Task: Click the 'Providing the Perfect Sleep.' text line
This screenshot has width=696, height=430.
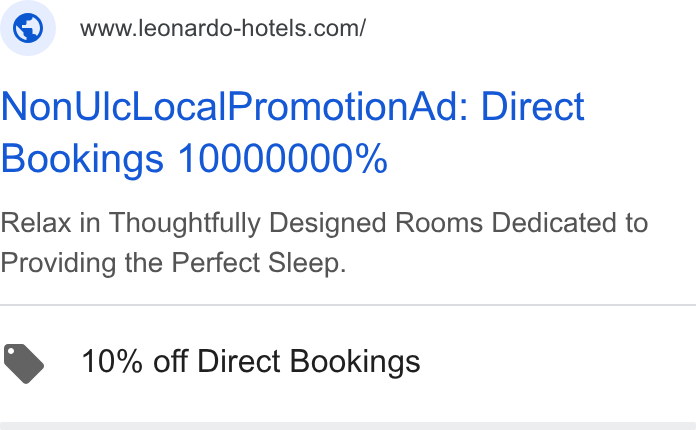Action: [173, 262]
